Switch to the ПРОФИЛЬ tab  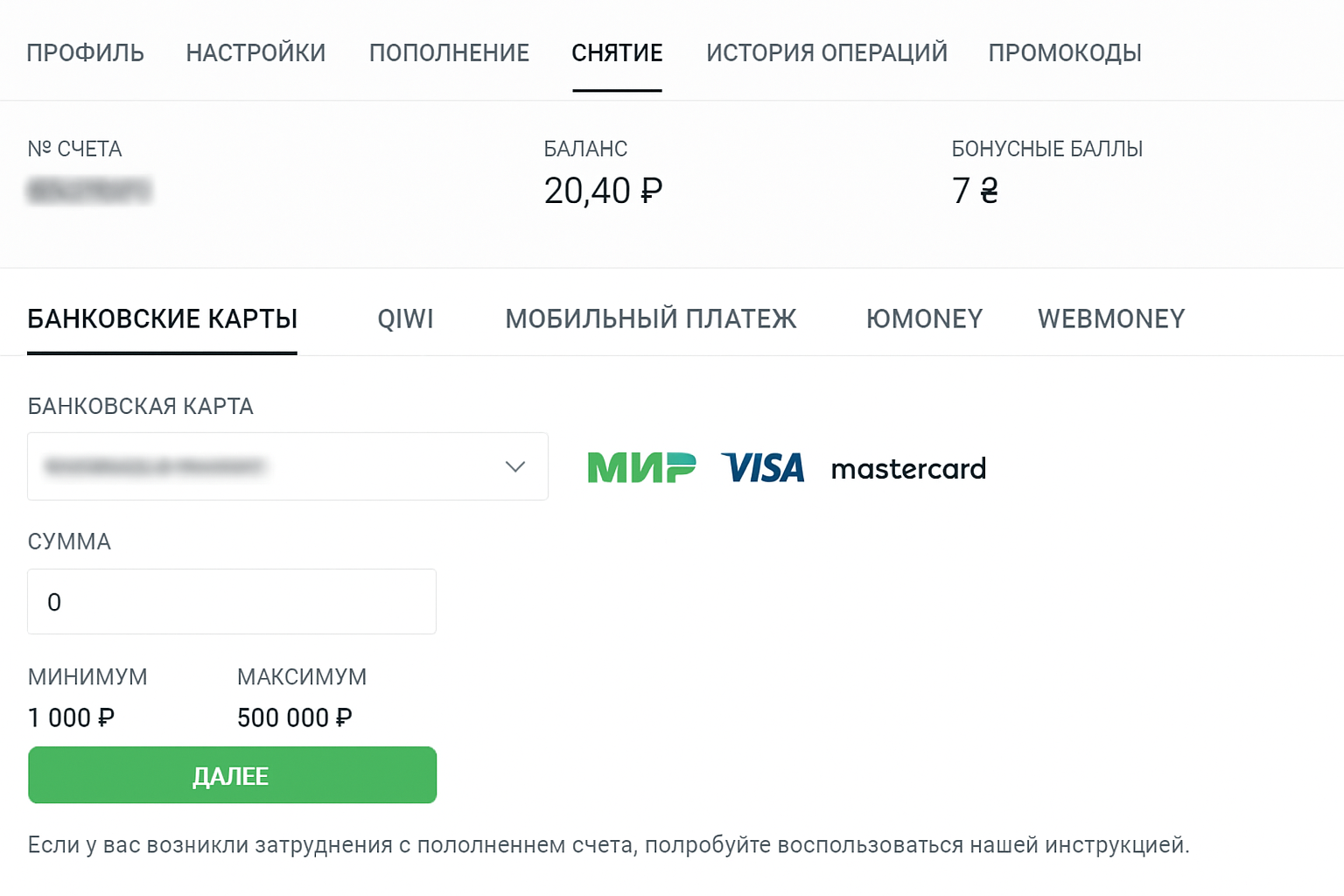click(x=85, y=52)
